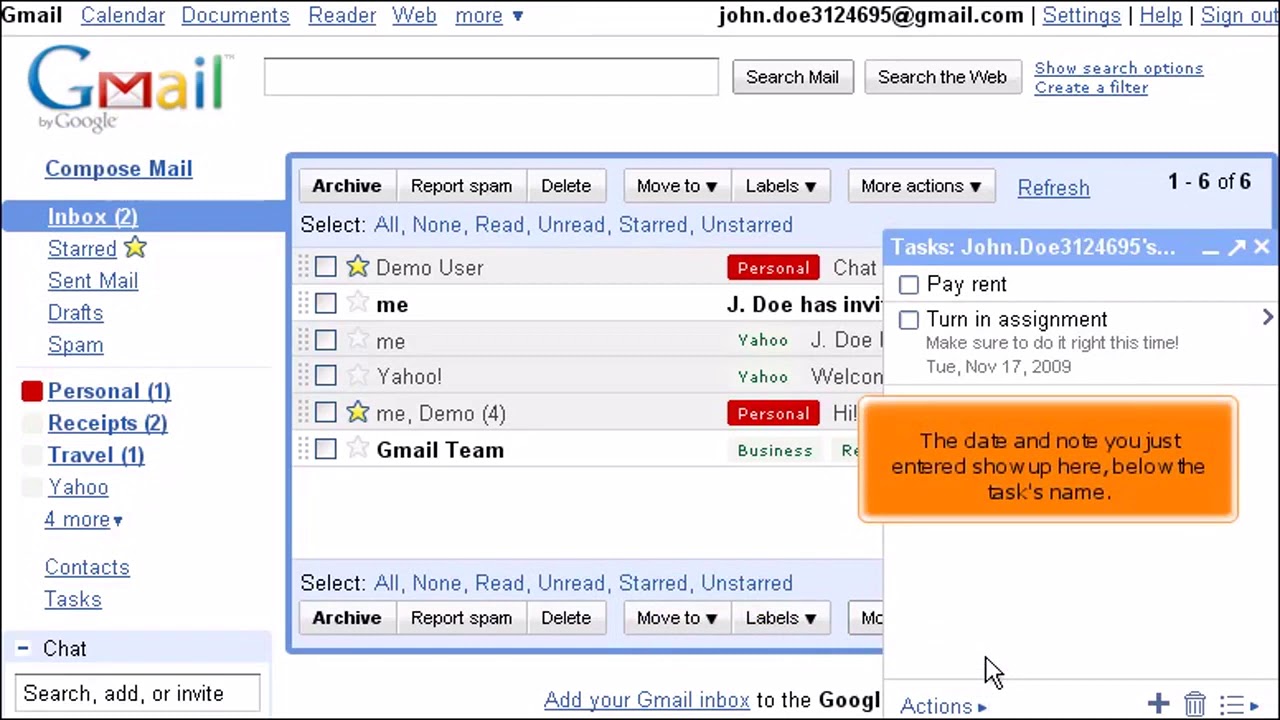Click the Travel label color box

31,455
